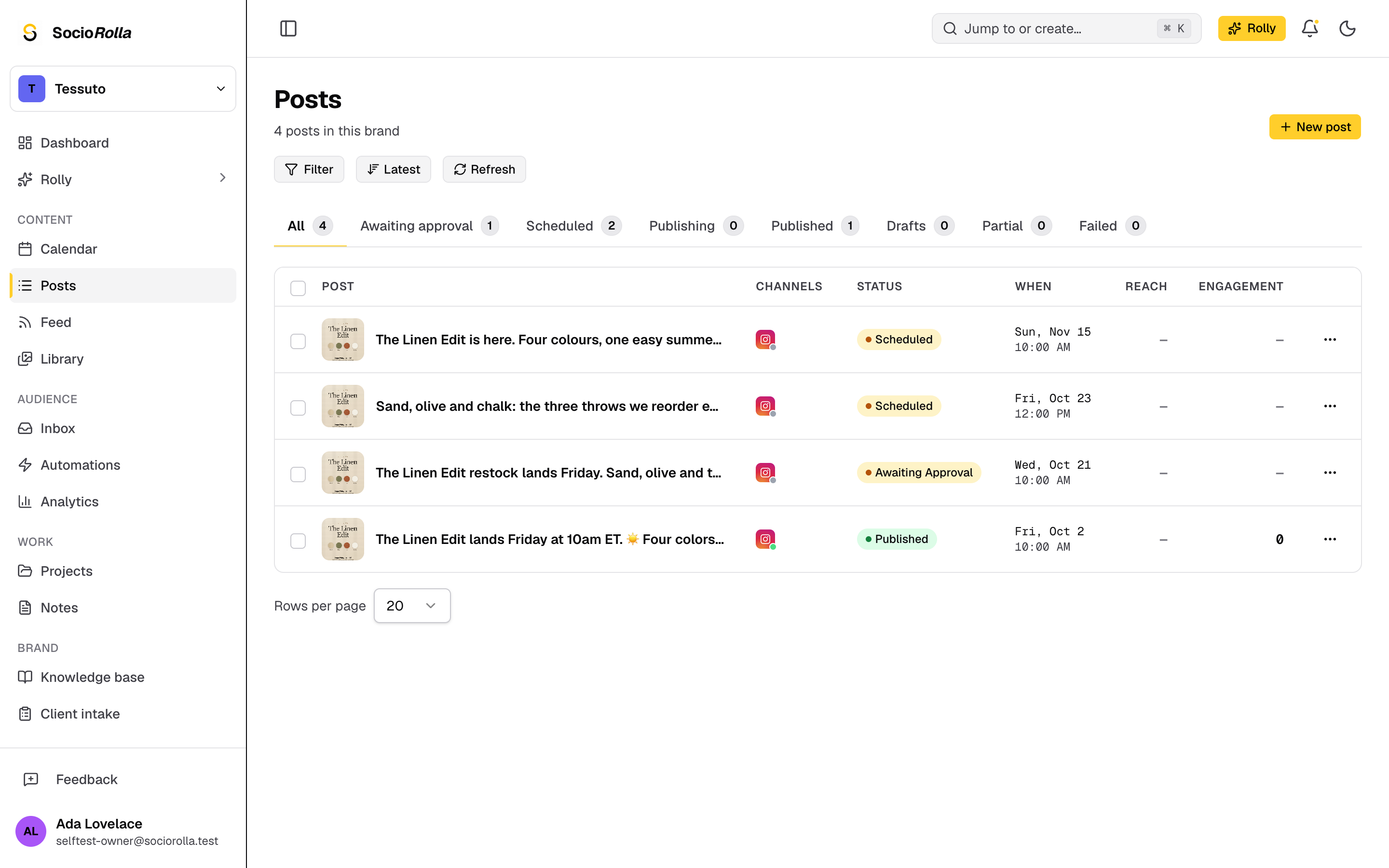Viewport: 1389px width, 868px height.
Task: Open the Latest sort dropdown
Action: pyautogui.click(x=393, y=169)
